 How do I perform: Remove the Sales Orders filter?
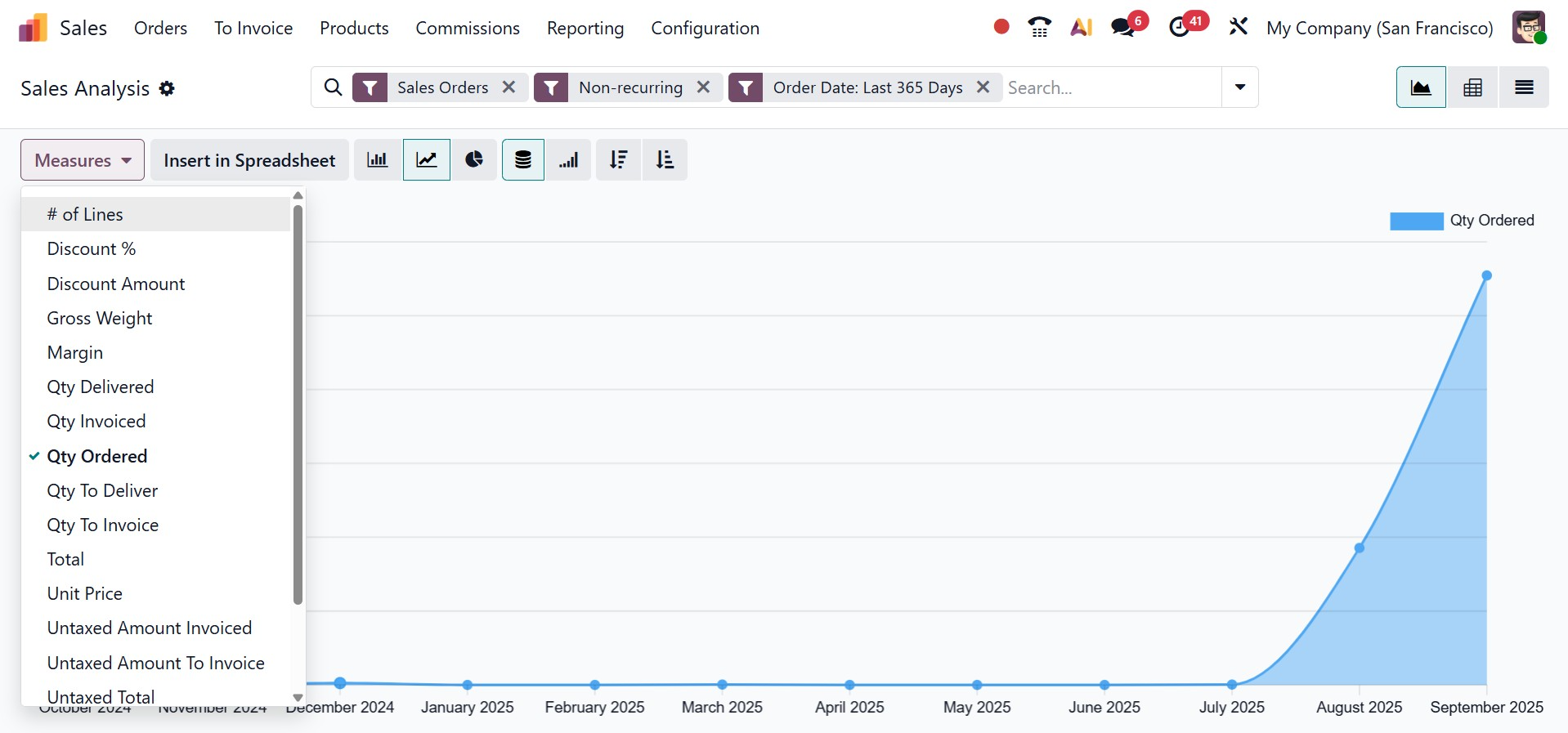click(508, 87)
